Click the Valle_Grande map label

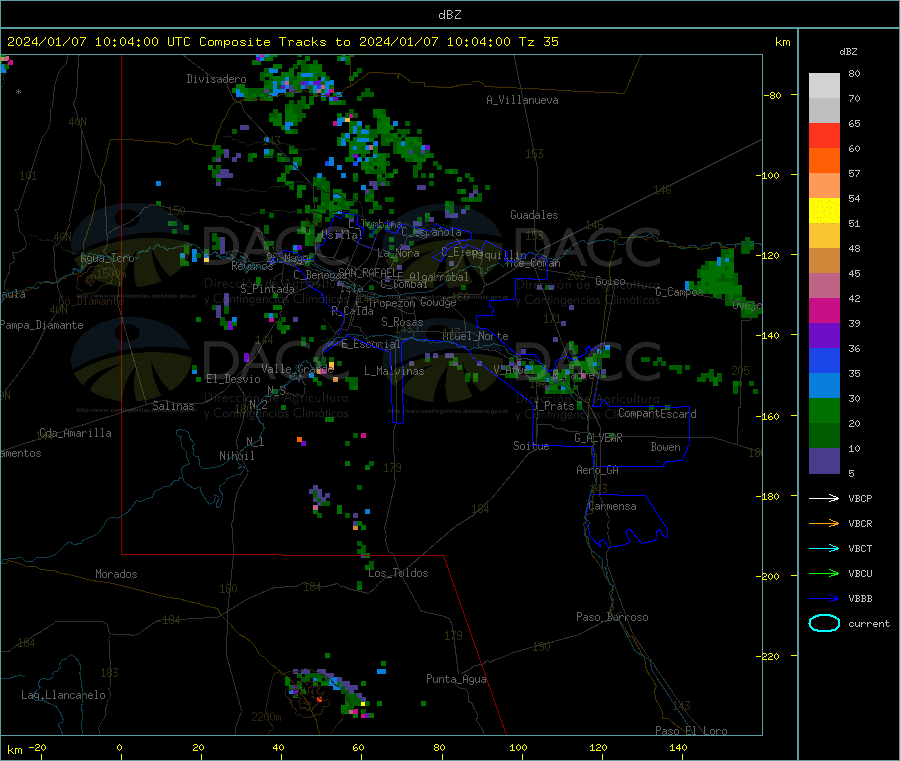(297, 368)
